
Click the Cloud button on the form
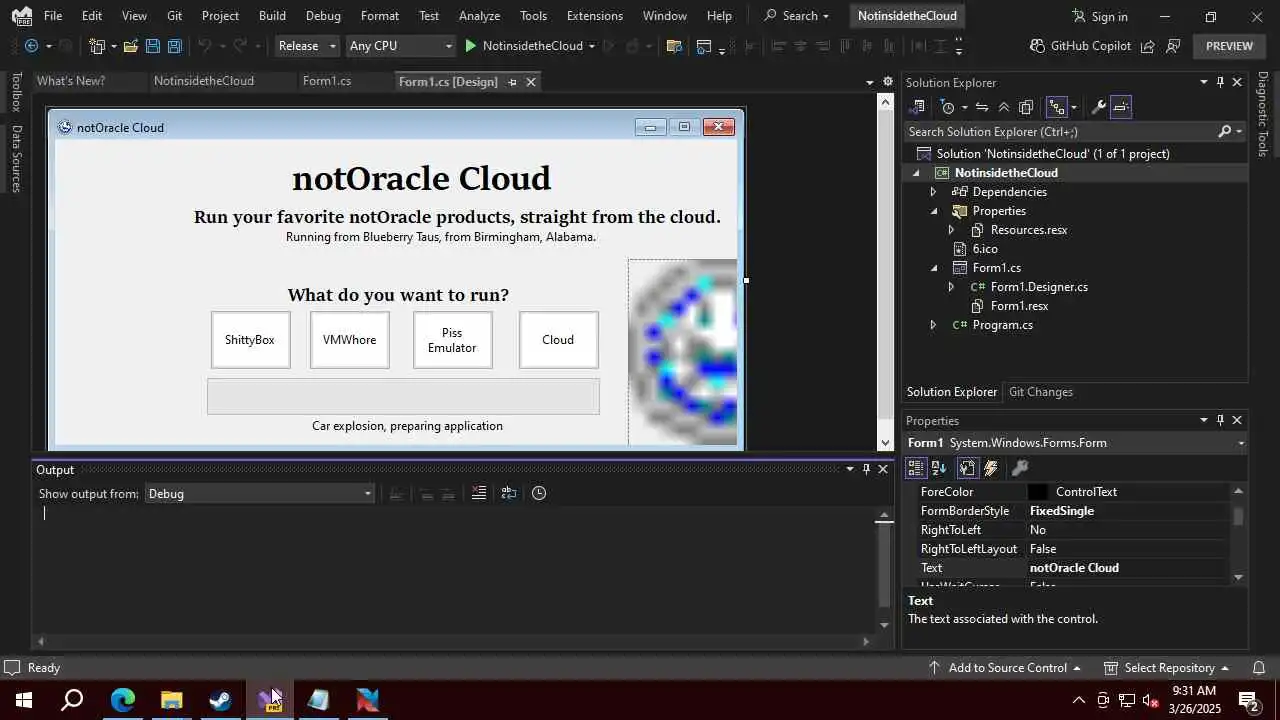[558, 340]
